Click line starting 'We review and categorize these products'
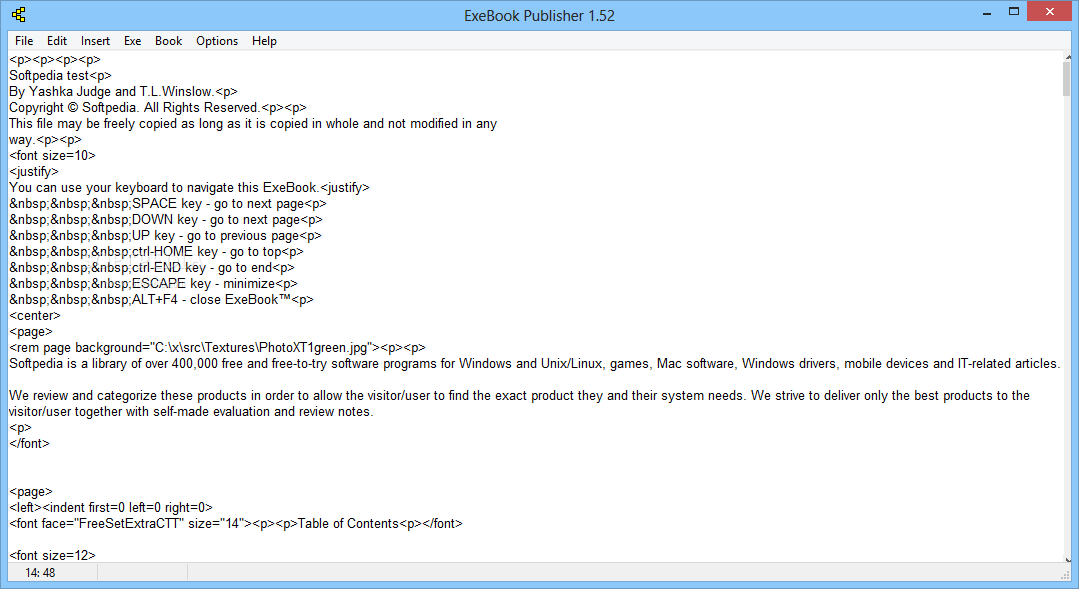This screenshot has height=589, width=1079. pyautogui.click(x=520, y=396)
